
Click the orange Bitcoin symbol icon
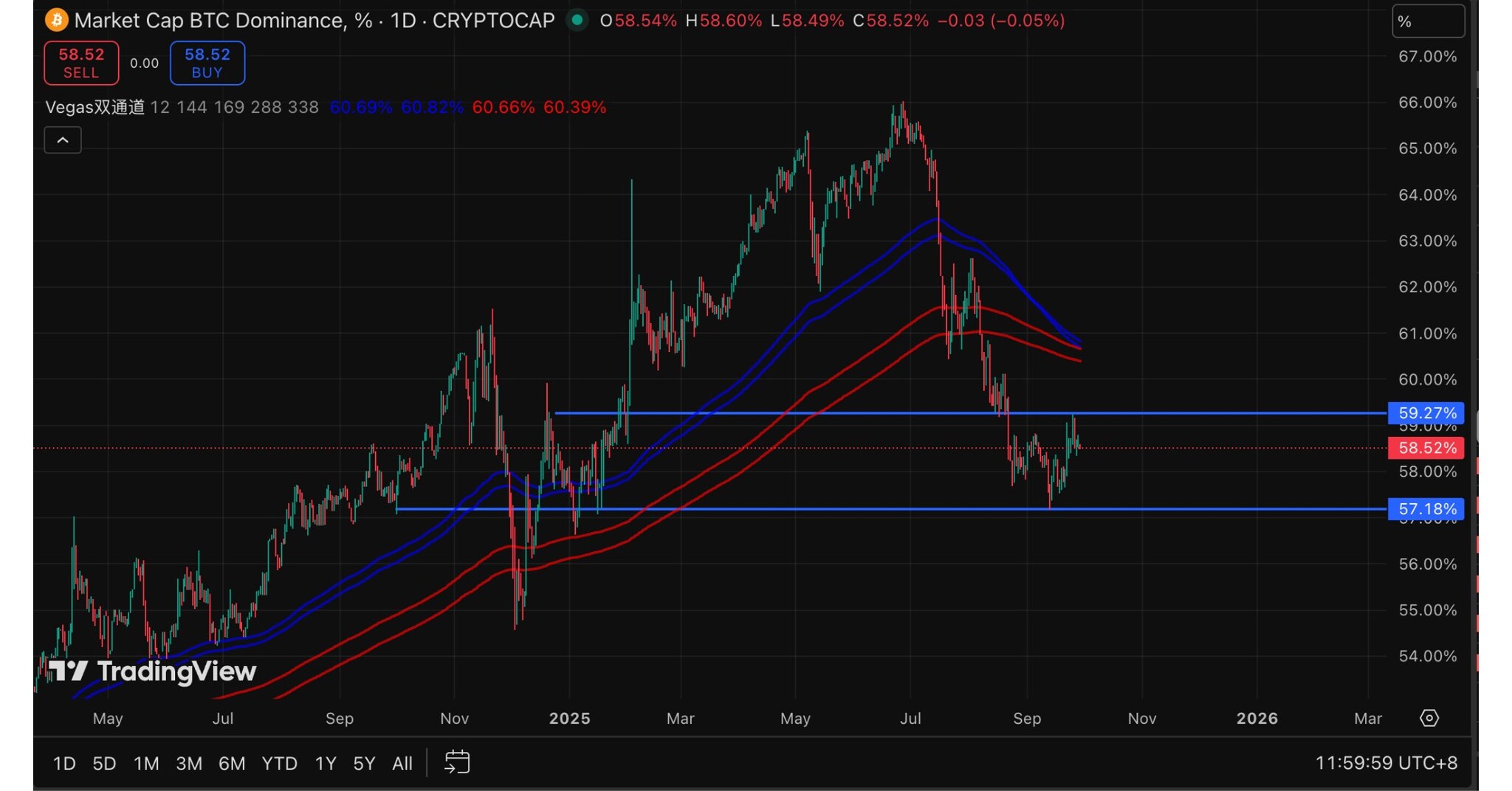(x=56, y=20)
